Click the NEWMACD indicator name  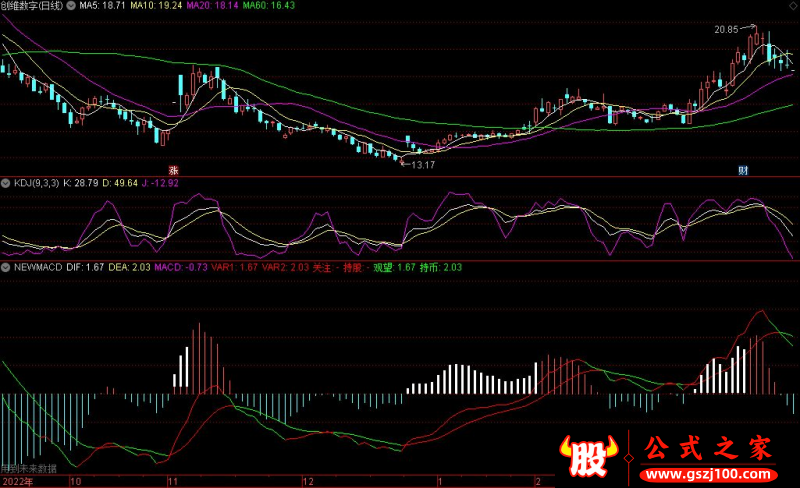36,268
